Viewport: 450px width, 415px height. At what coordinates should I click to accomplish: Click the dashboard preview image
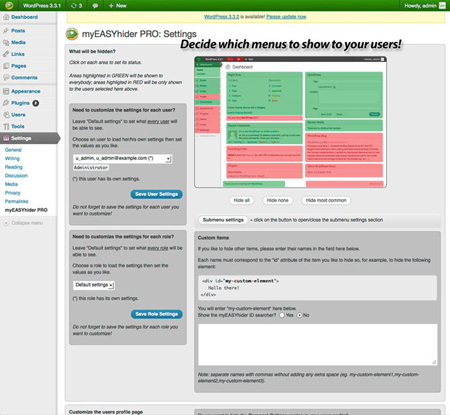[x=290, y=122]
